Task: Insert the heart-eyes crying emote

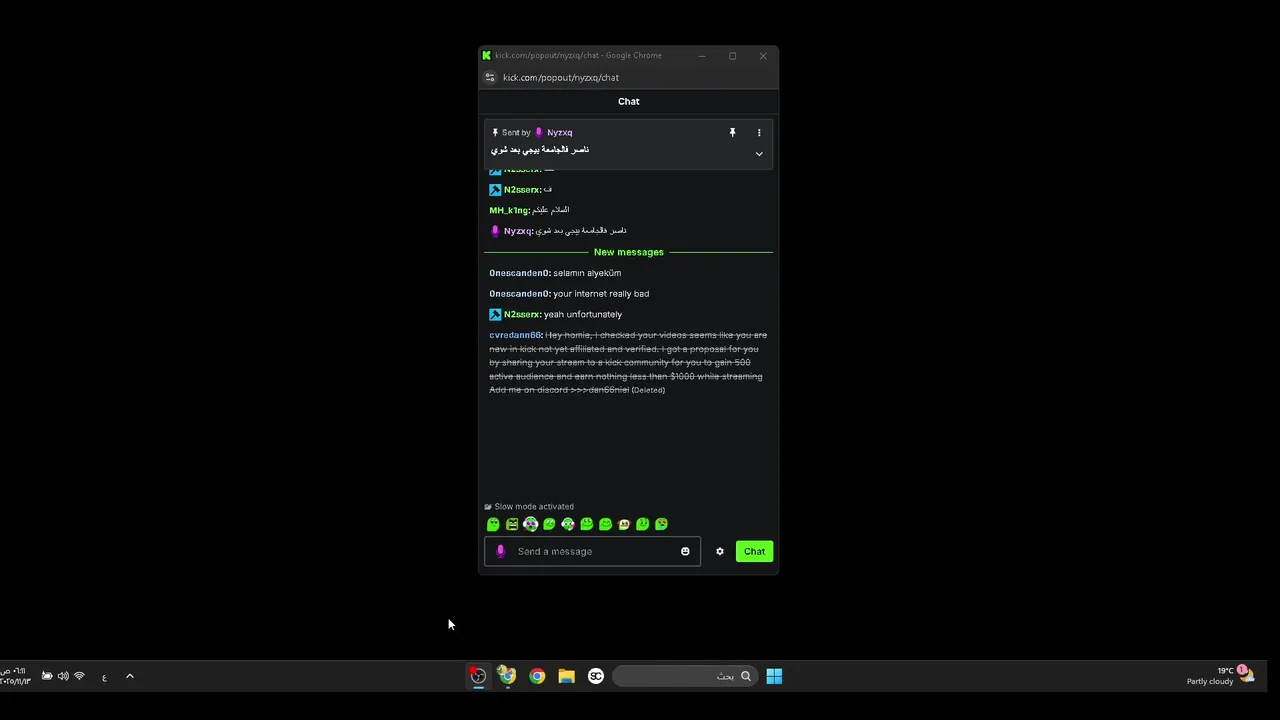Action: click(x=662, y=524)
